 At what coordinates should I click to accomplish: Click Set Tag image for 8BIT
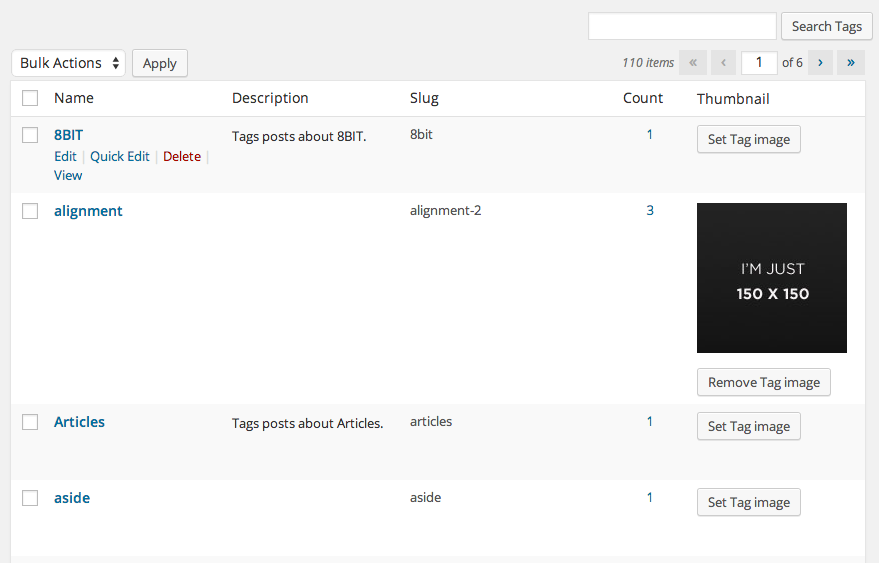(749, 139)
